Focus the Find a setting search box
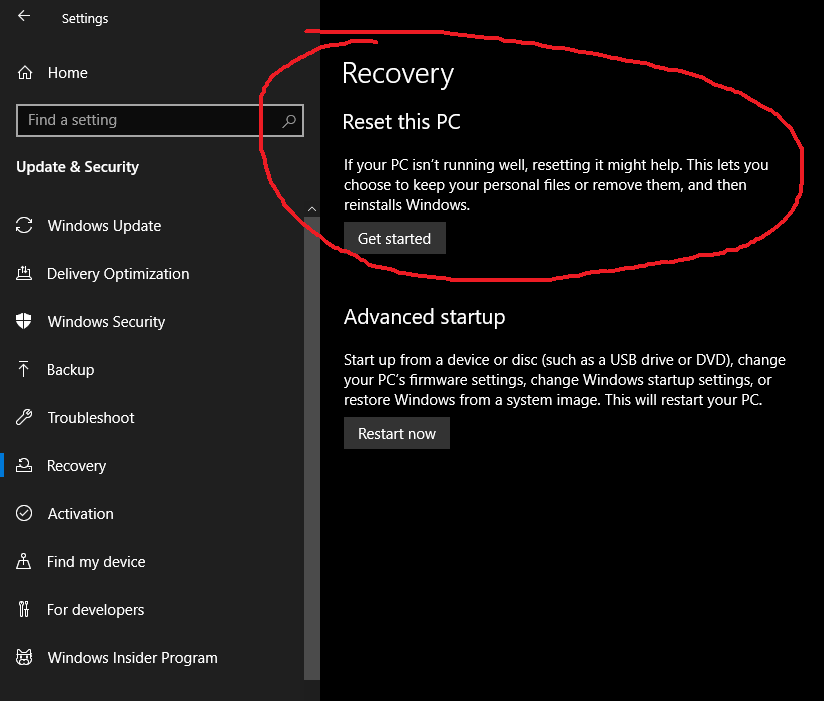This screenshot has height=701, width=824. [x=160, y=120]
